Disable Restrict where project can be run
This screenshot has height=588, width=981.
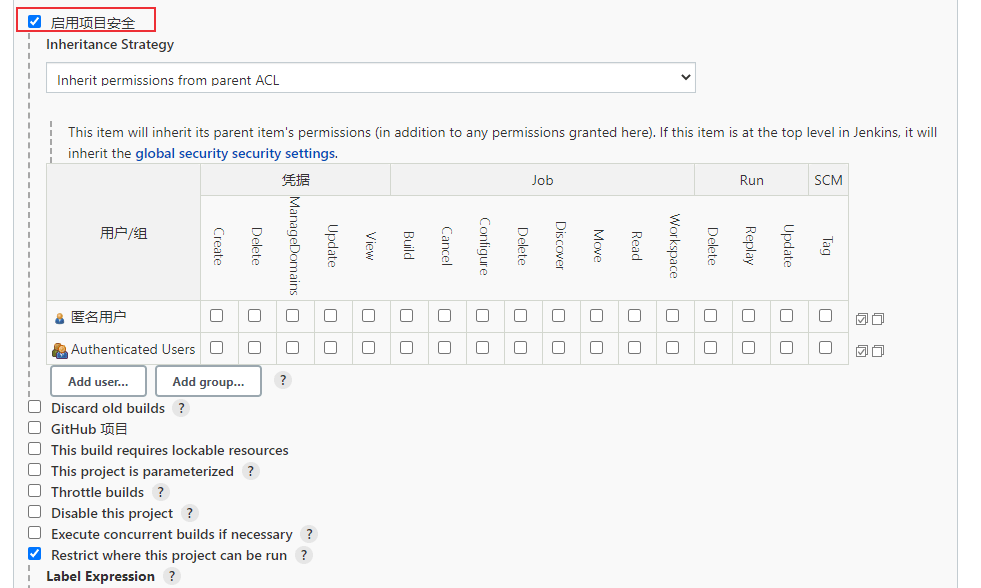tap(35, 554)
